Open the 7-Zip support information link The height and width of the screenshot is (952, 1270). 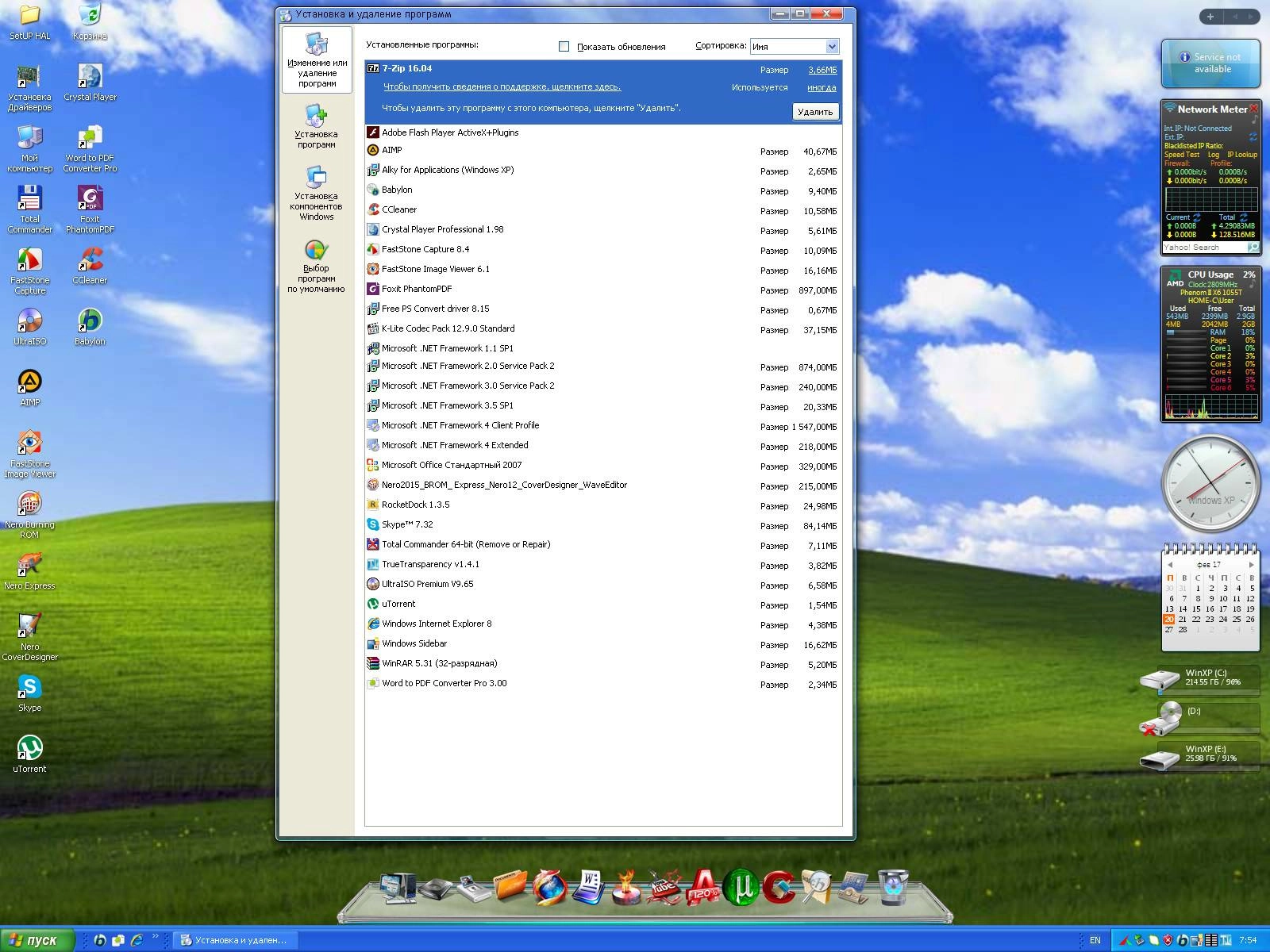click(502, 87)
